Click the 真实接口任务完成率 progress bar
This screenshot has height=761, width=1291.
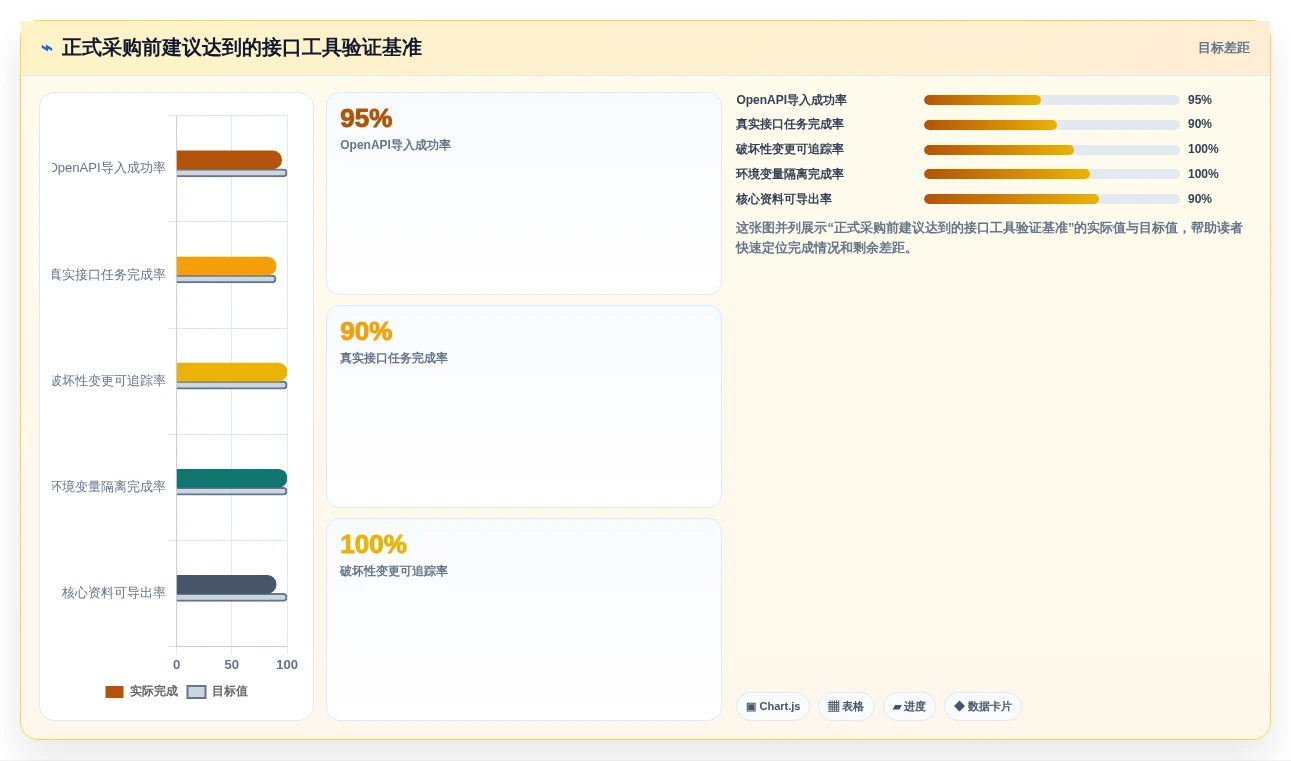pos(1052,125)
